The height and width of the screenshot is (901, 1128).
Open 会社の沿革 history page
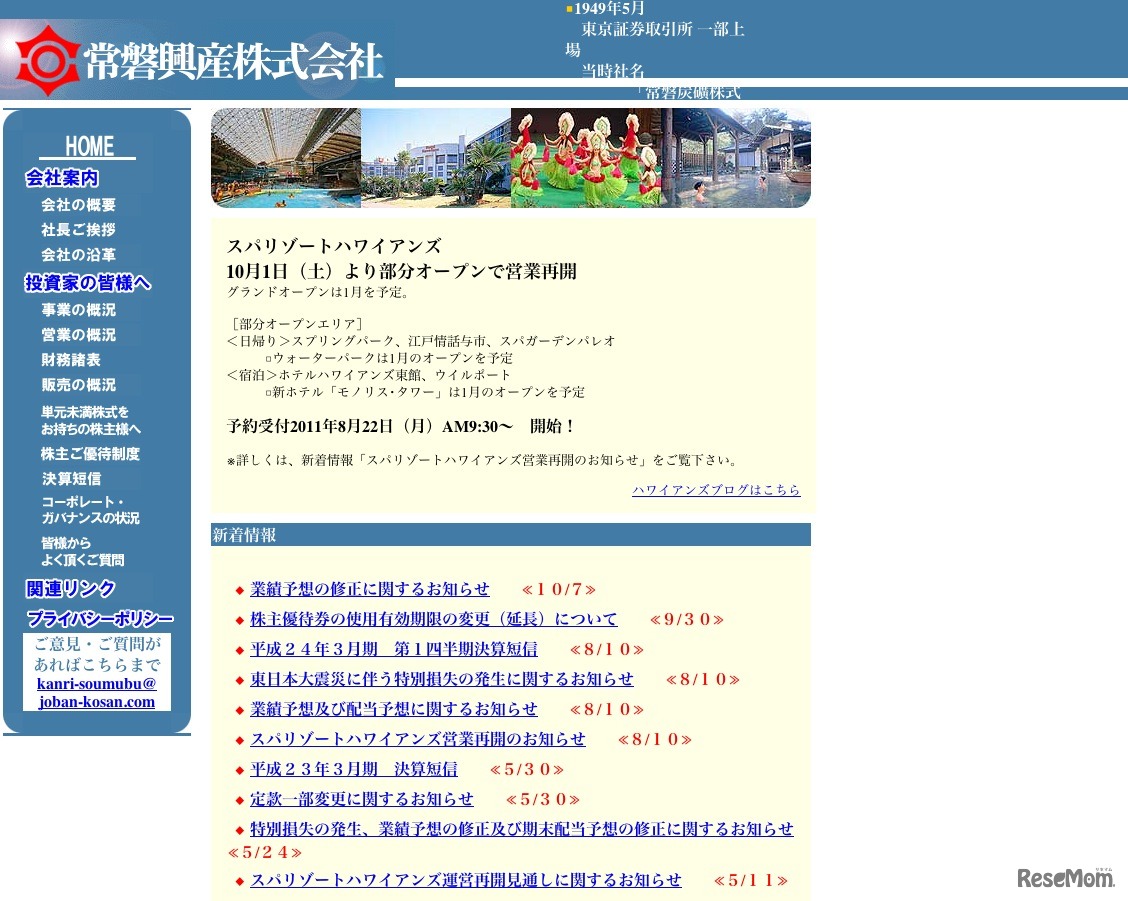click(78, 255)
